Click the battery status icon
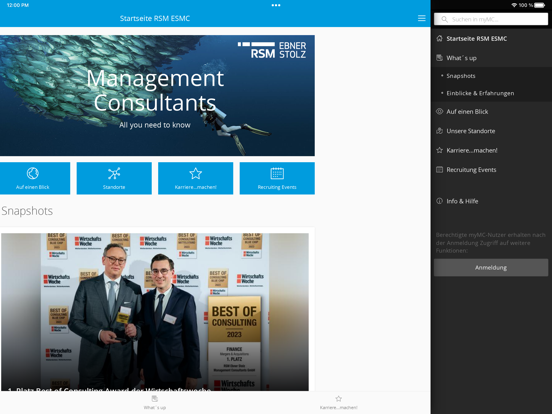Image resolution: width=552 pixels, height=414 pixels. (540, 5)
